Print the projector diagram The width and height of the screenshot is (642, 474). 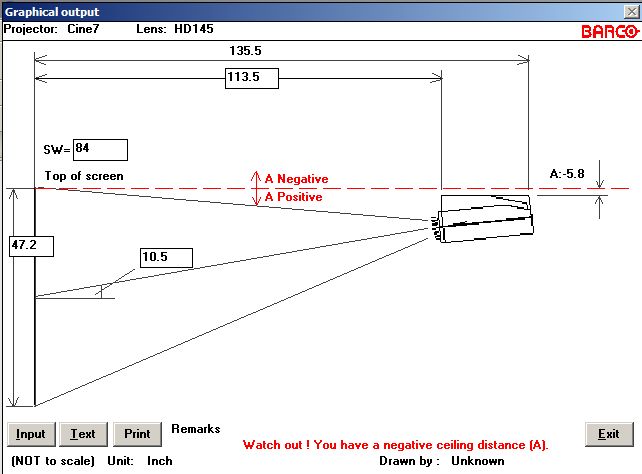[137, 434]
